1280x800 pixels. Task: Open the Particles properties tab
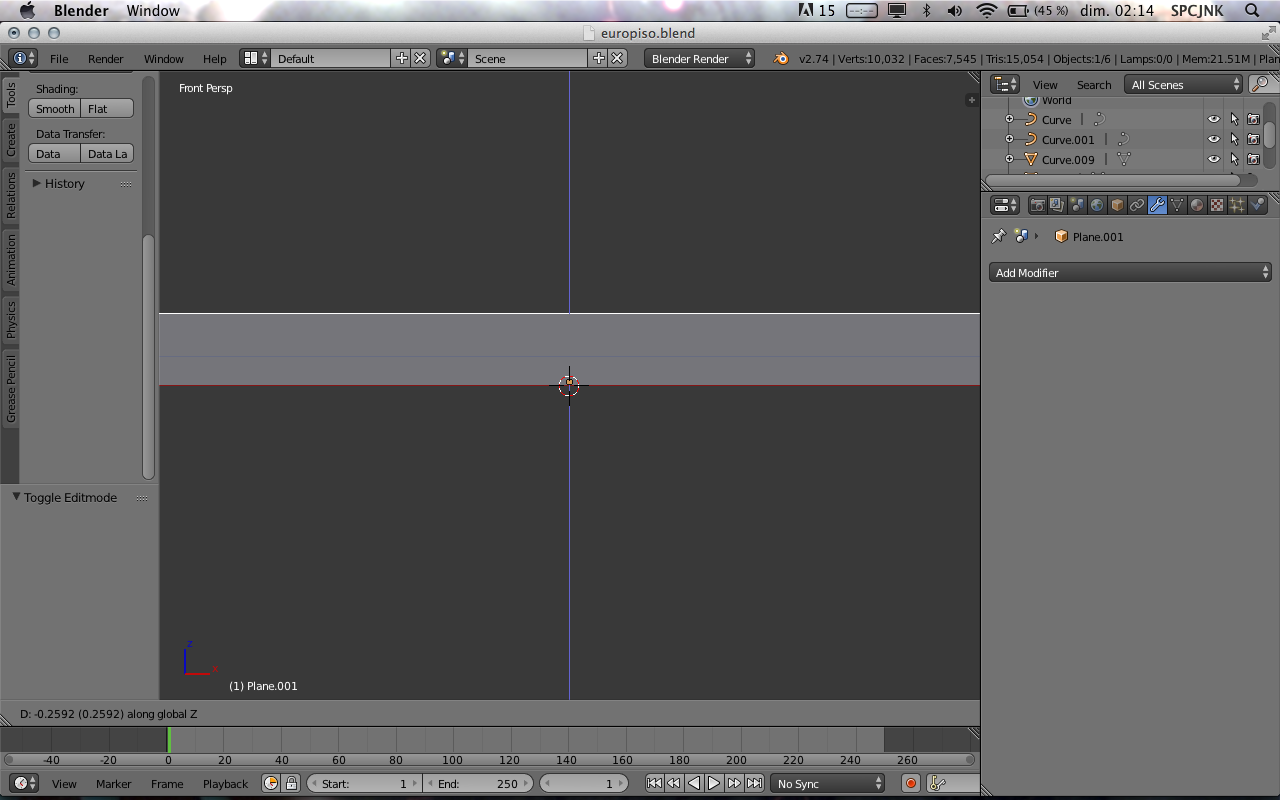tap(1237, 205)
